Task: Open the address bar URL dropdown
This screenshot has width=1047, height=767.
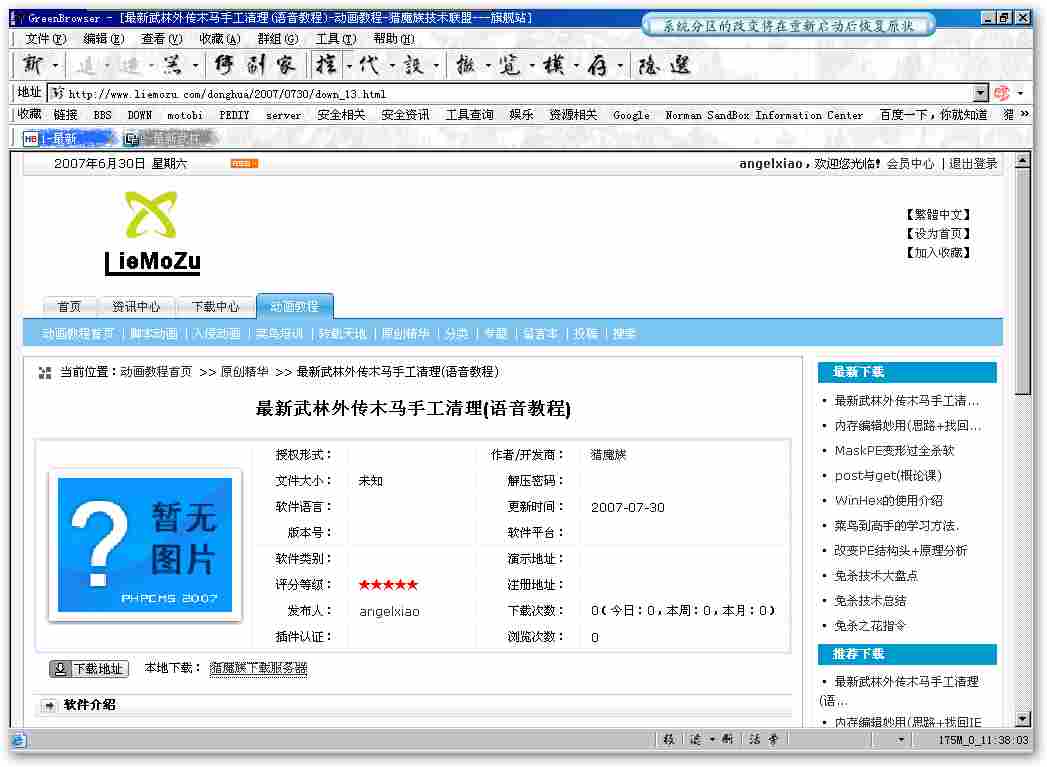Action: click(980, 93)
